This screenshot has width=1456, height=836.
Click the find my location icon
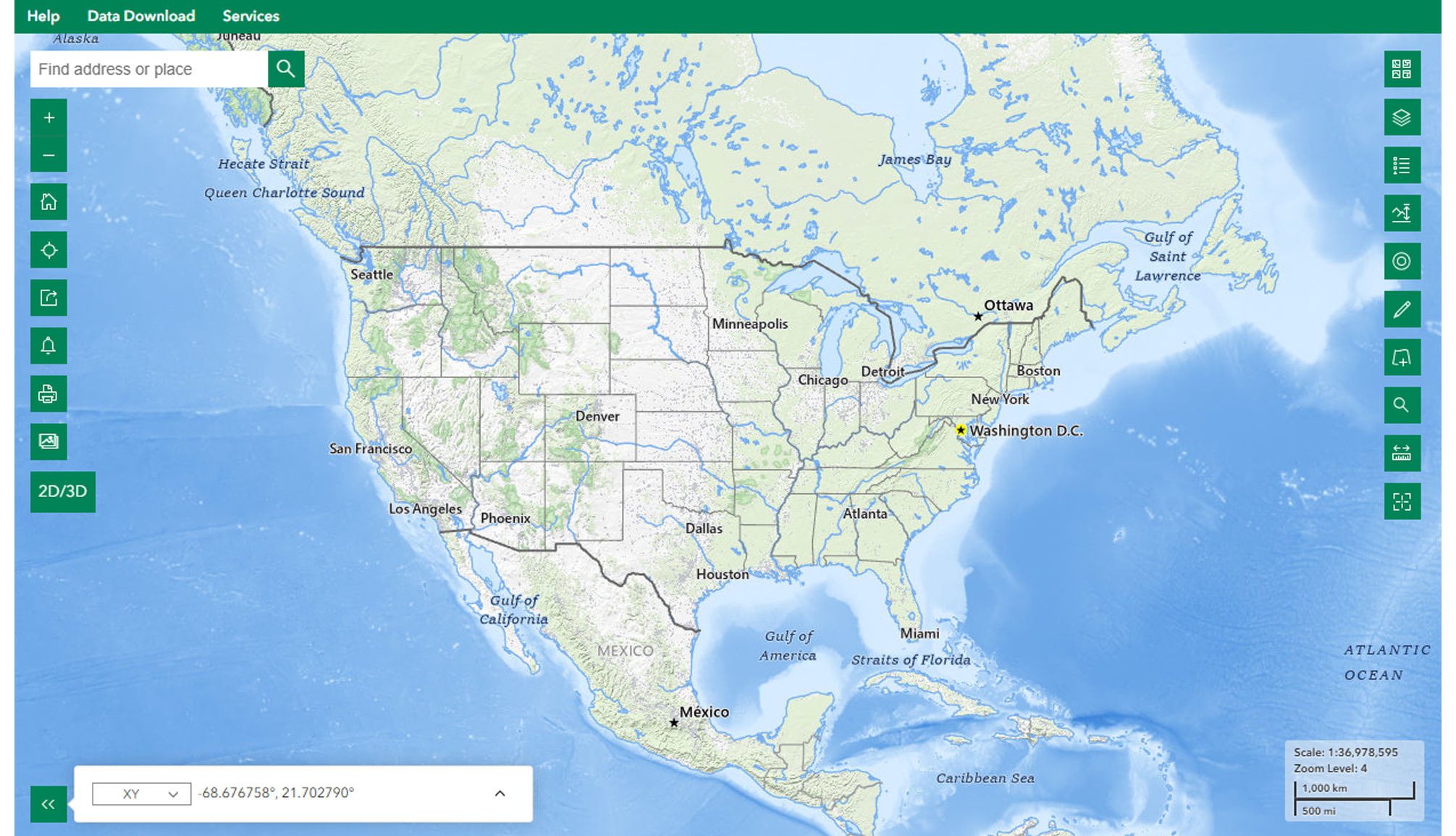[49, 251]
